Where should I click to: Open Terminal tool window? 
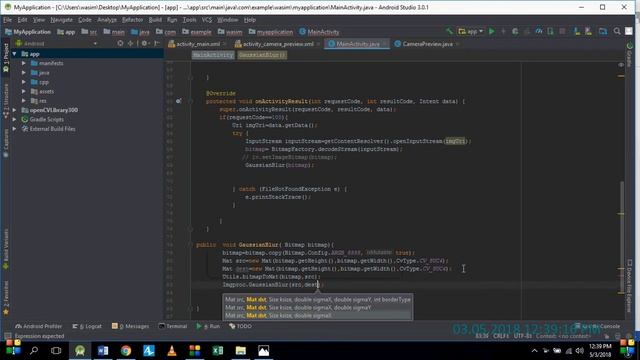point(173,326)
